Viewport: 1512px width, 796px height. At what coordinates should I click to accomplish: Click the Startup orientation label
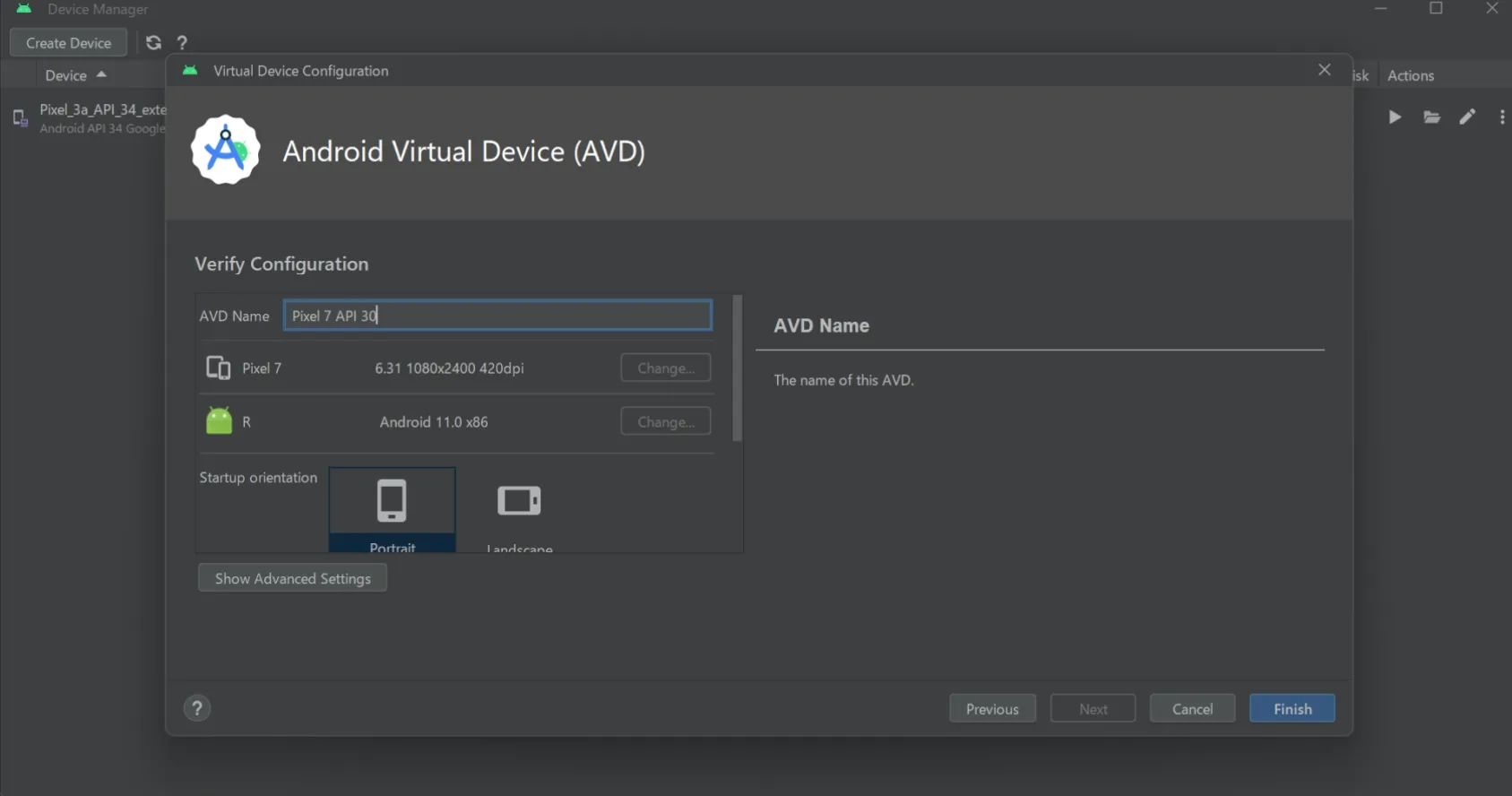pos(258,478)
